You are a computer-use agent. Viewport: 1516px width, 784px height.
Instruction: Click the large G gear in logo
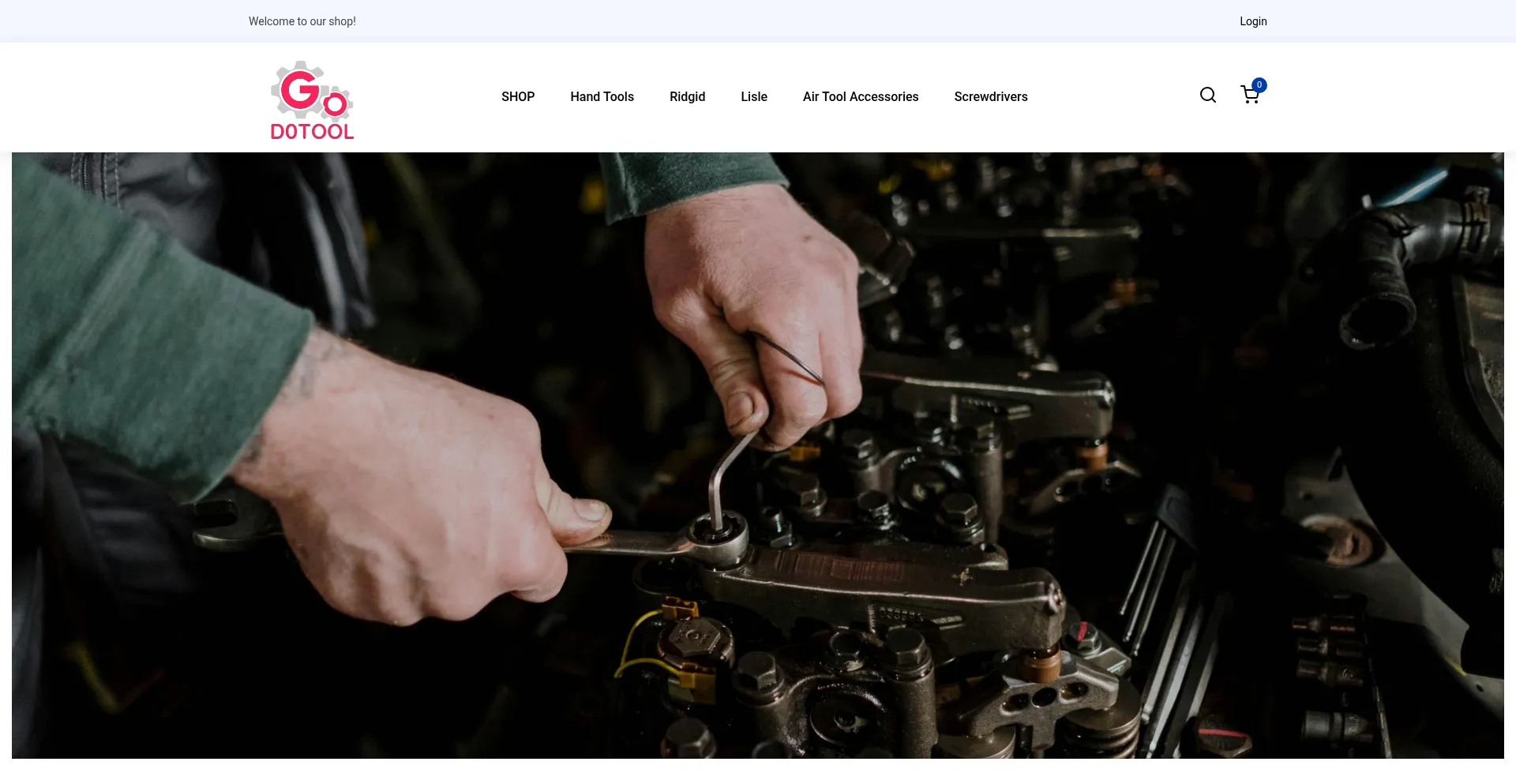point(299,89)
